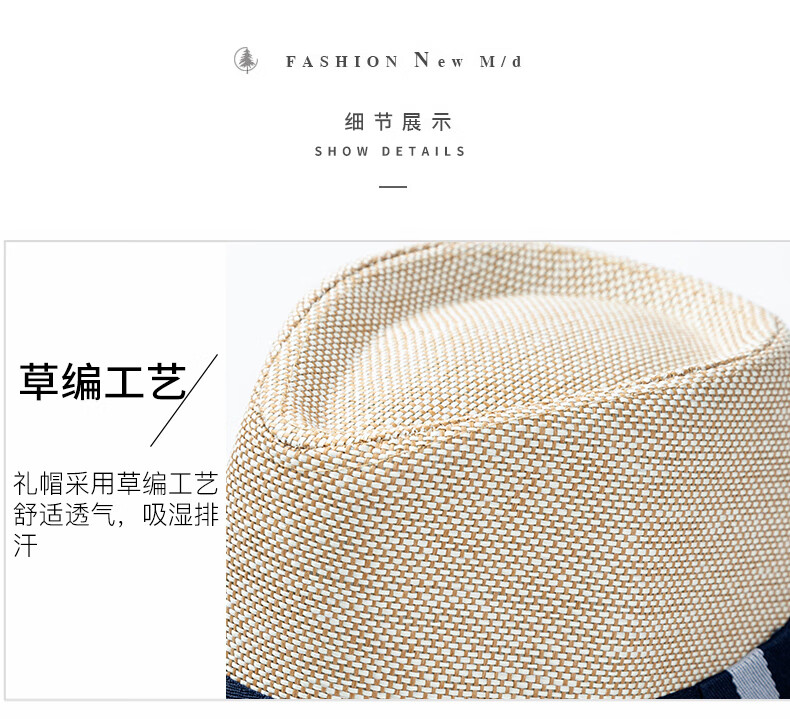Open the straw hat detail photo

(507, 470)
